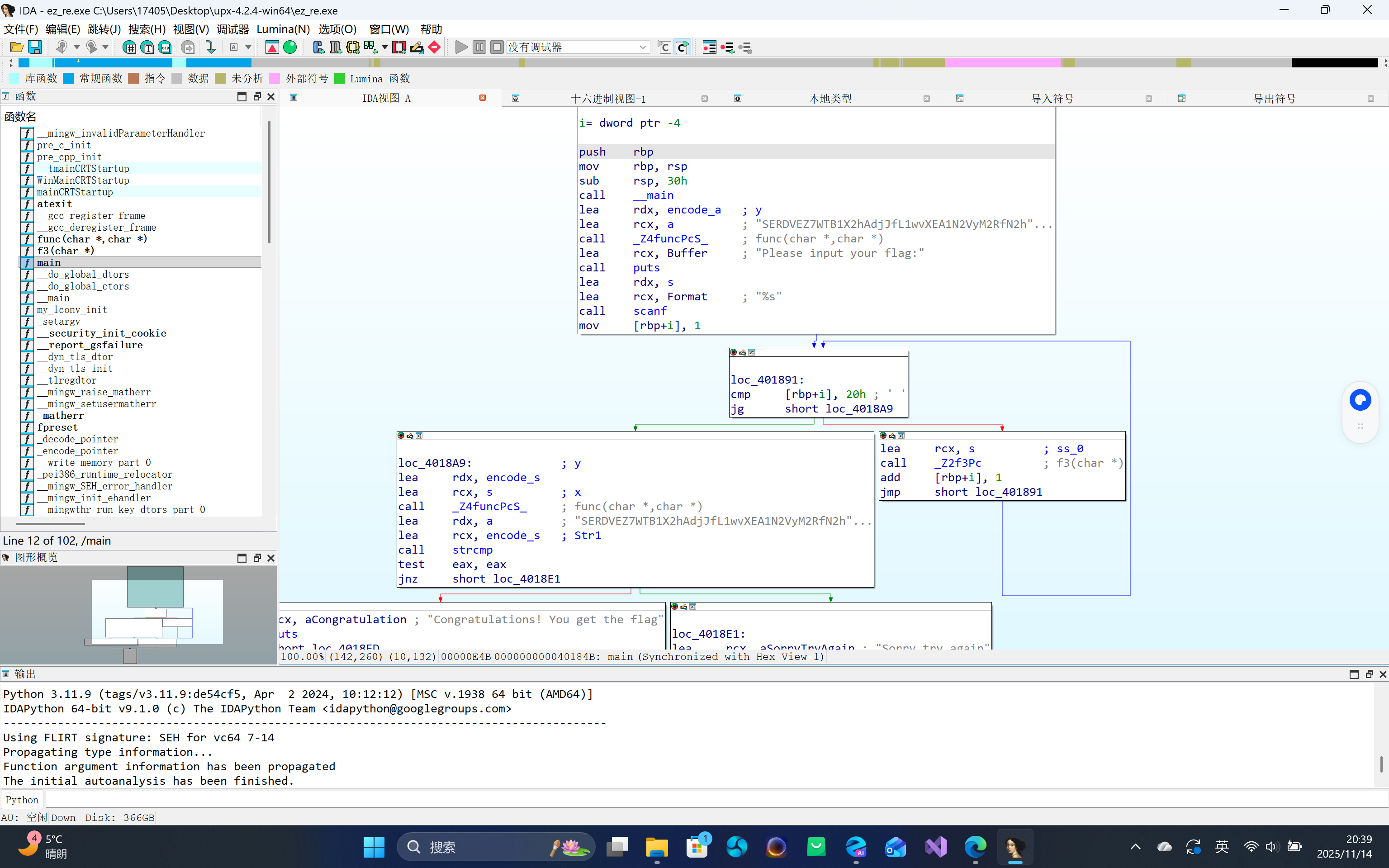The width and height of the screenshot is (1389, 868).
Task: Close the IDA视图-A tab
Action: coord(483,98)
